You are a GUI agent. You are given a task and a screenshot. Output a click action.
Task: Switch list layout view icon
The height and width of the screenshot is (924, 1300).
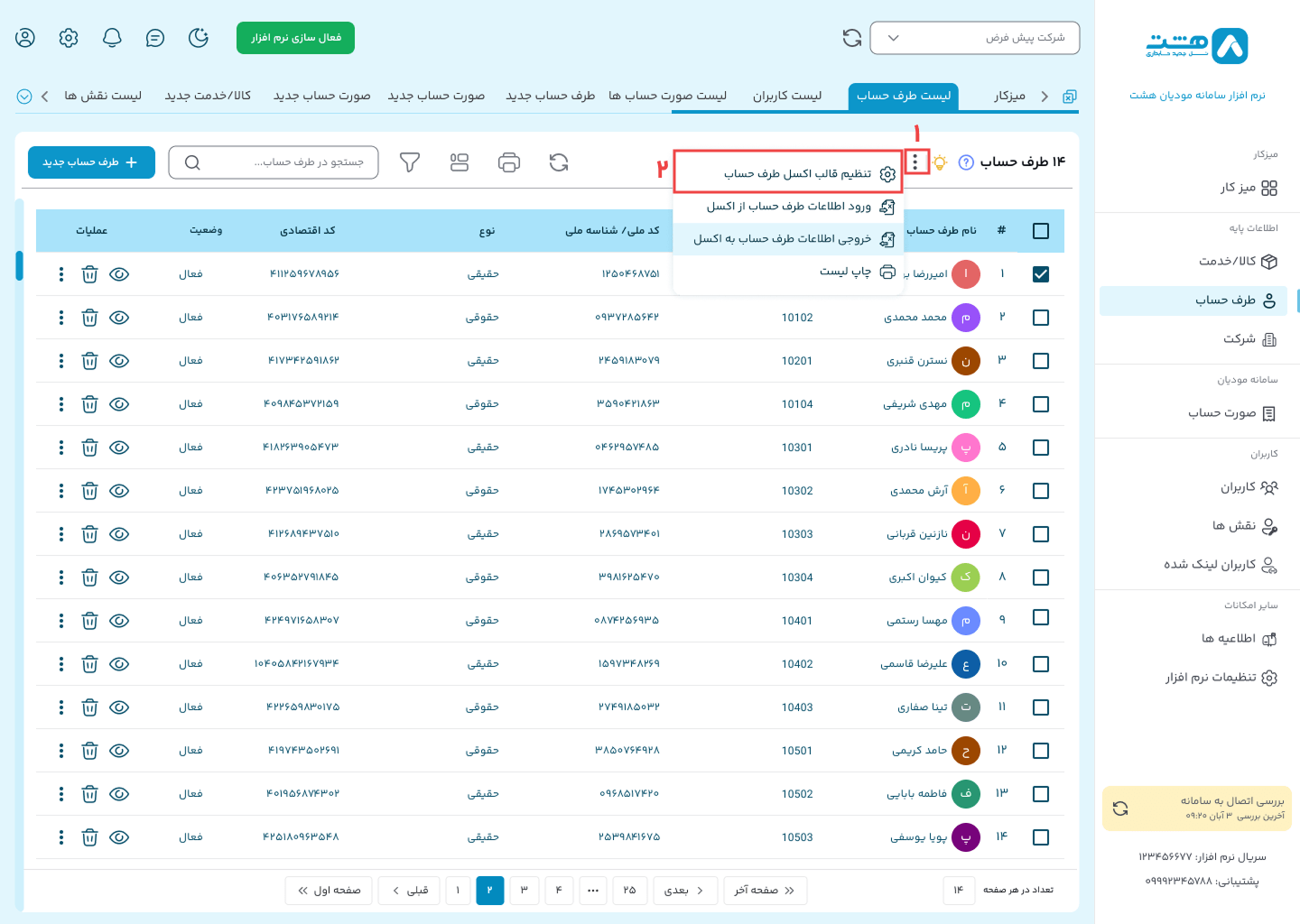click(x=460, y=162)
